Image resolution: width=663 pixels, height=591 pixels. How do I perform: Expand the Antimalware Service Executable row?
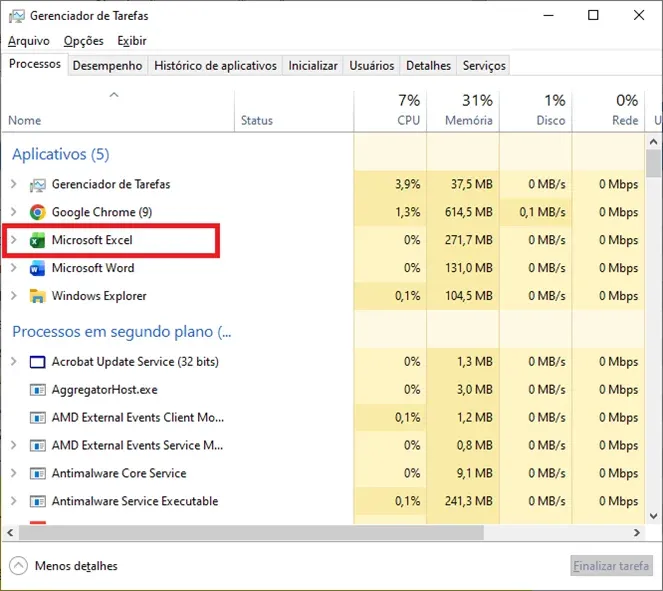[x=14, y=501]
